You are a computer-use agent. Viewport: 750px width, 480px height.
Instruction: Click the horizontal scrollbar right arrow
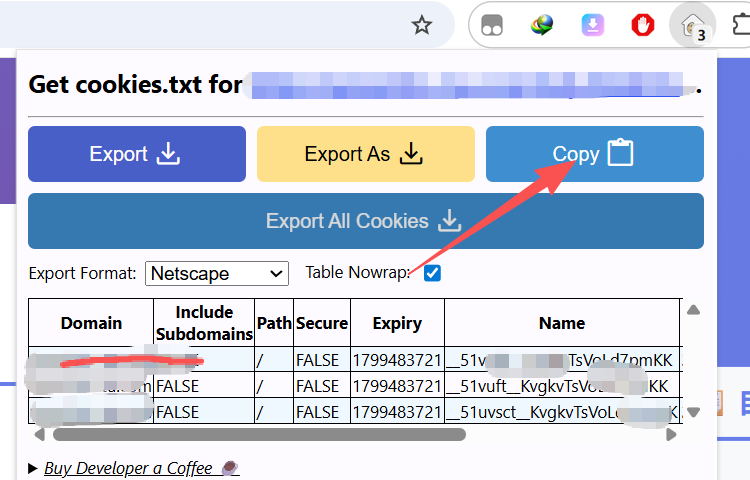(x=671, y=435)
